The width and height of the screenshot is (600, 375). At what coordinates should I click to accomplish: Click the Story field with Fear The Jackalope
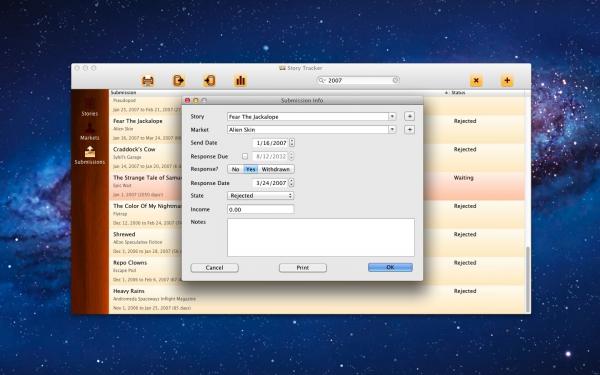(308, 116)
